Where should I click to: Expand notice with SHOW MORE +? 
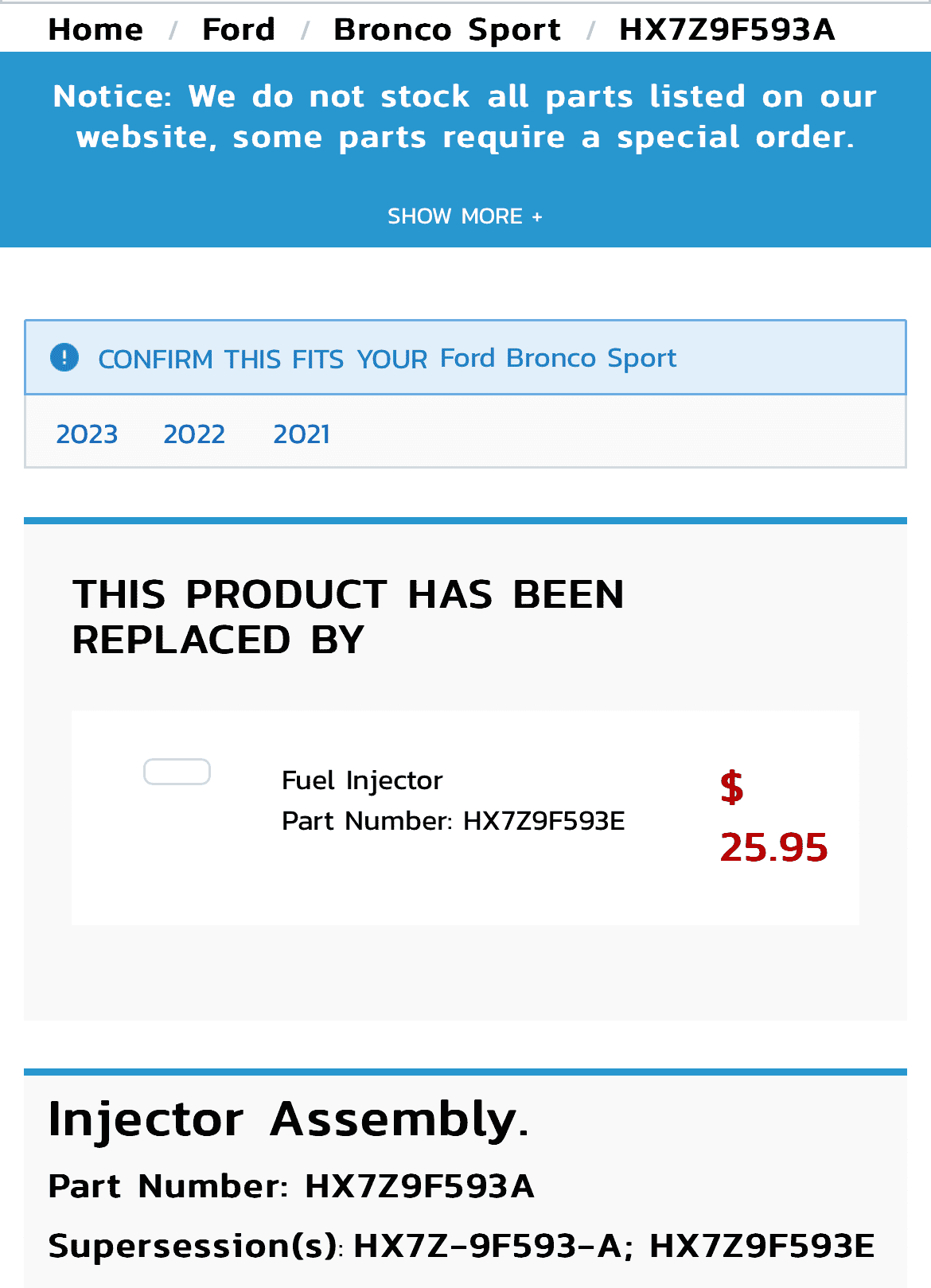(465, 216)
